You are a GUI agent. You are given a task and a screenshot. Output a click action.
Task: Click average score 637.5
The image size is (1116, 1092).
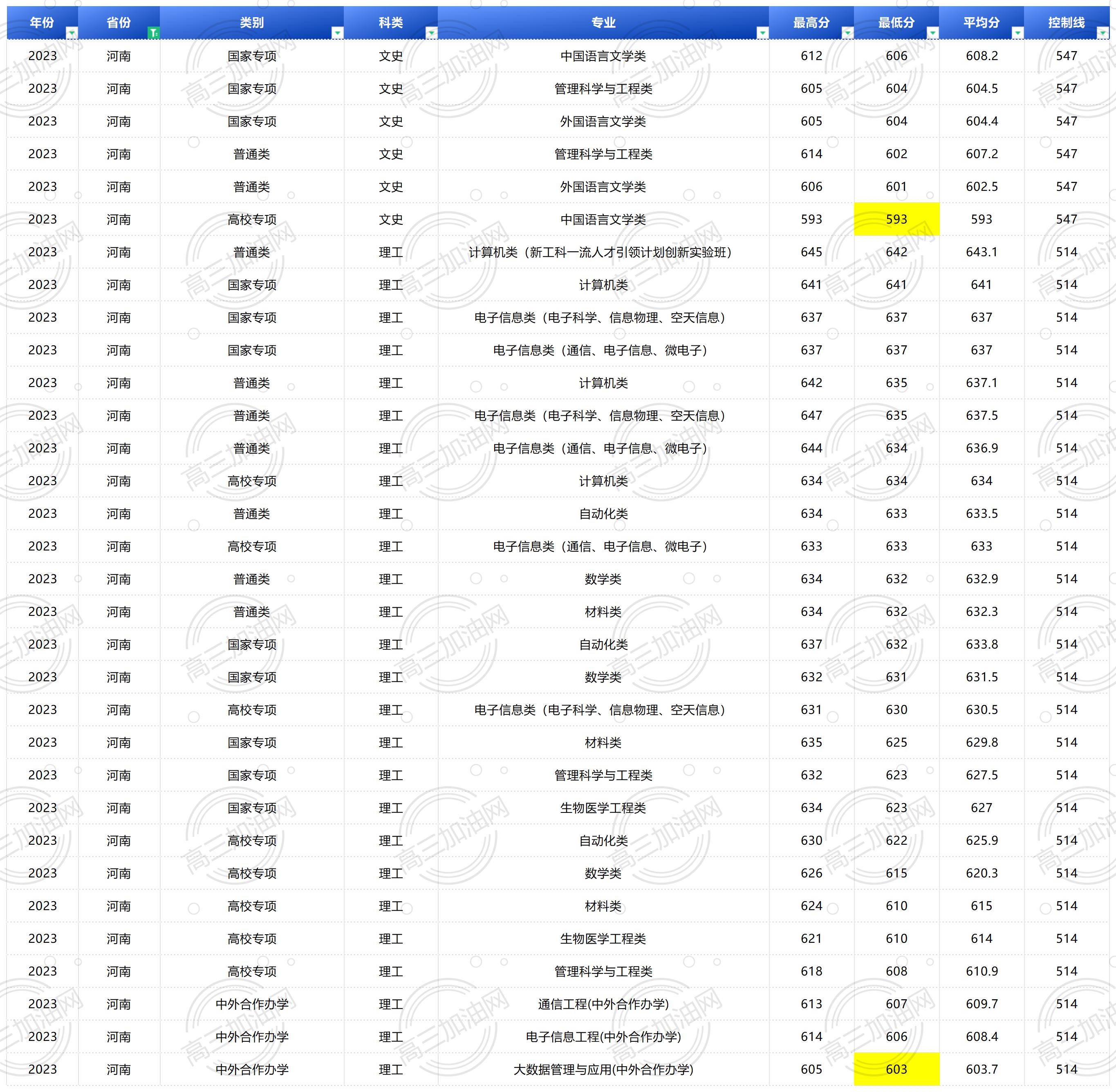tap(981, 415)
